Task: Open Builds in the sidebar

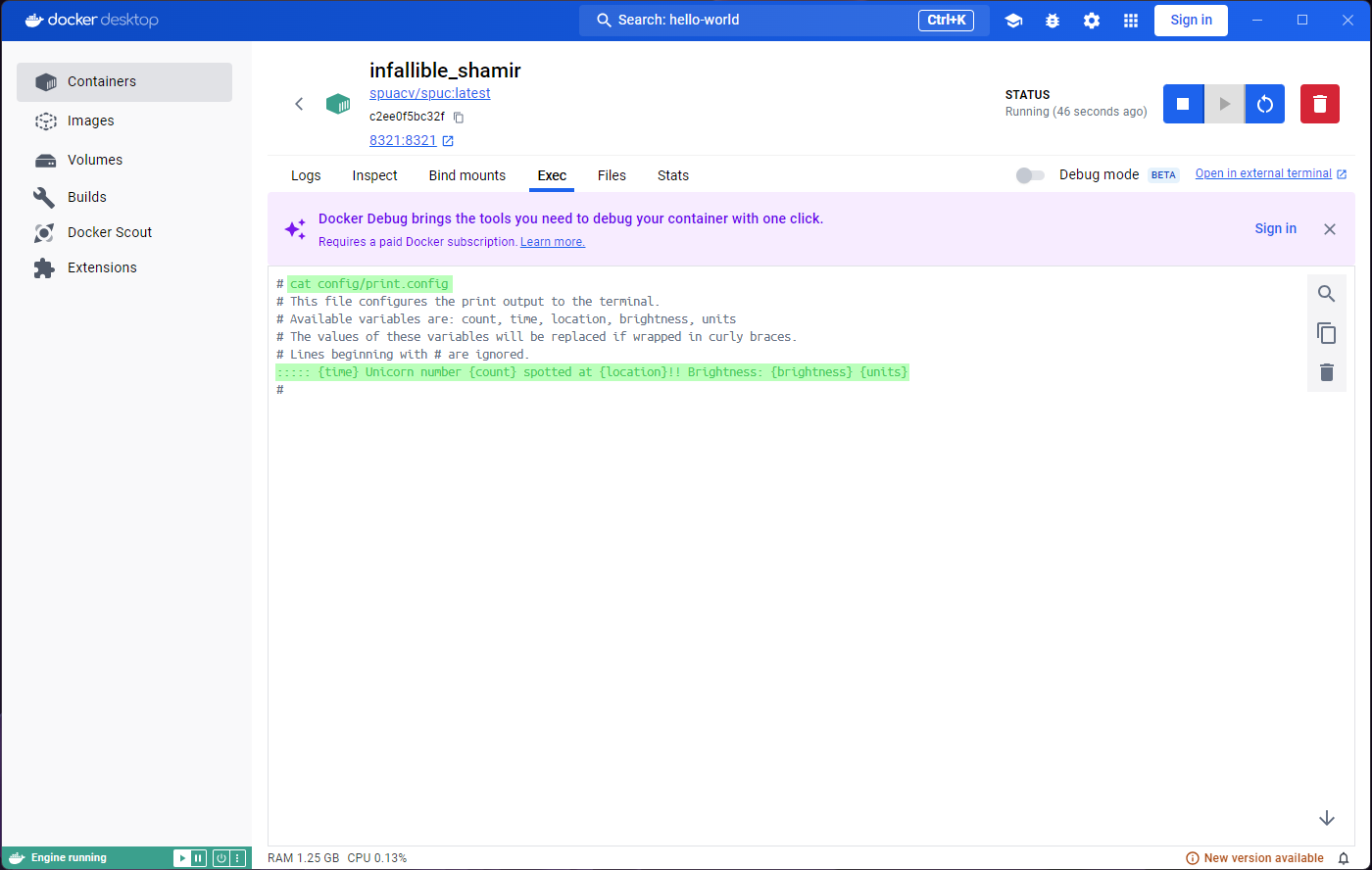Action: point(124,197)
